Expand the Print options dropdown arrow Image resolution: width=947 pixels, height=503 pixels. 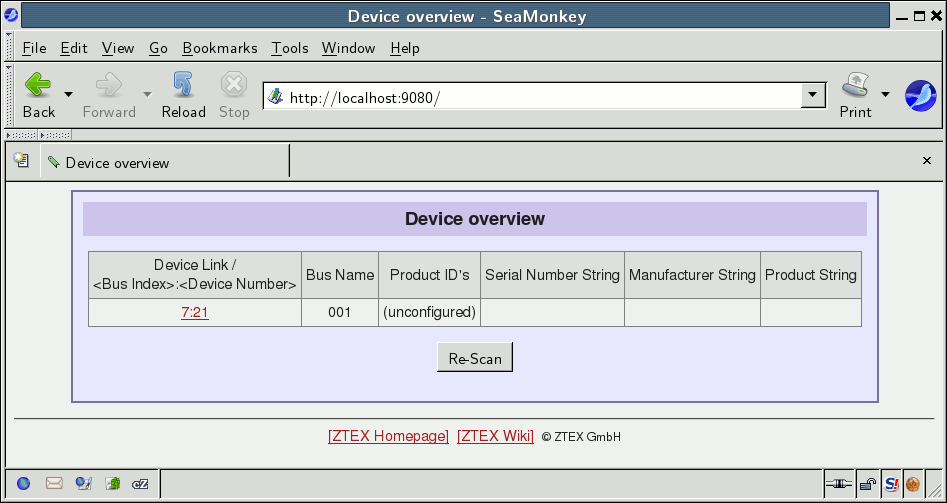tap(885, 95)
